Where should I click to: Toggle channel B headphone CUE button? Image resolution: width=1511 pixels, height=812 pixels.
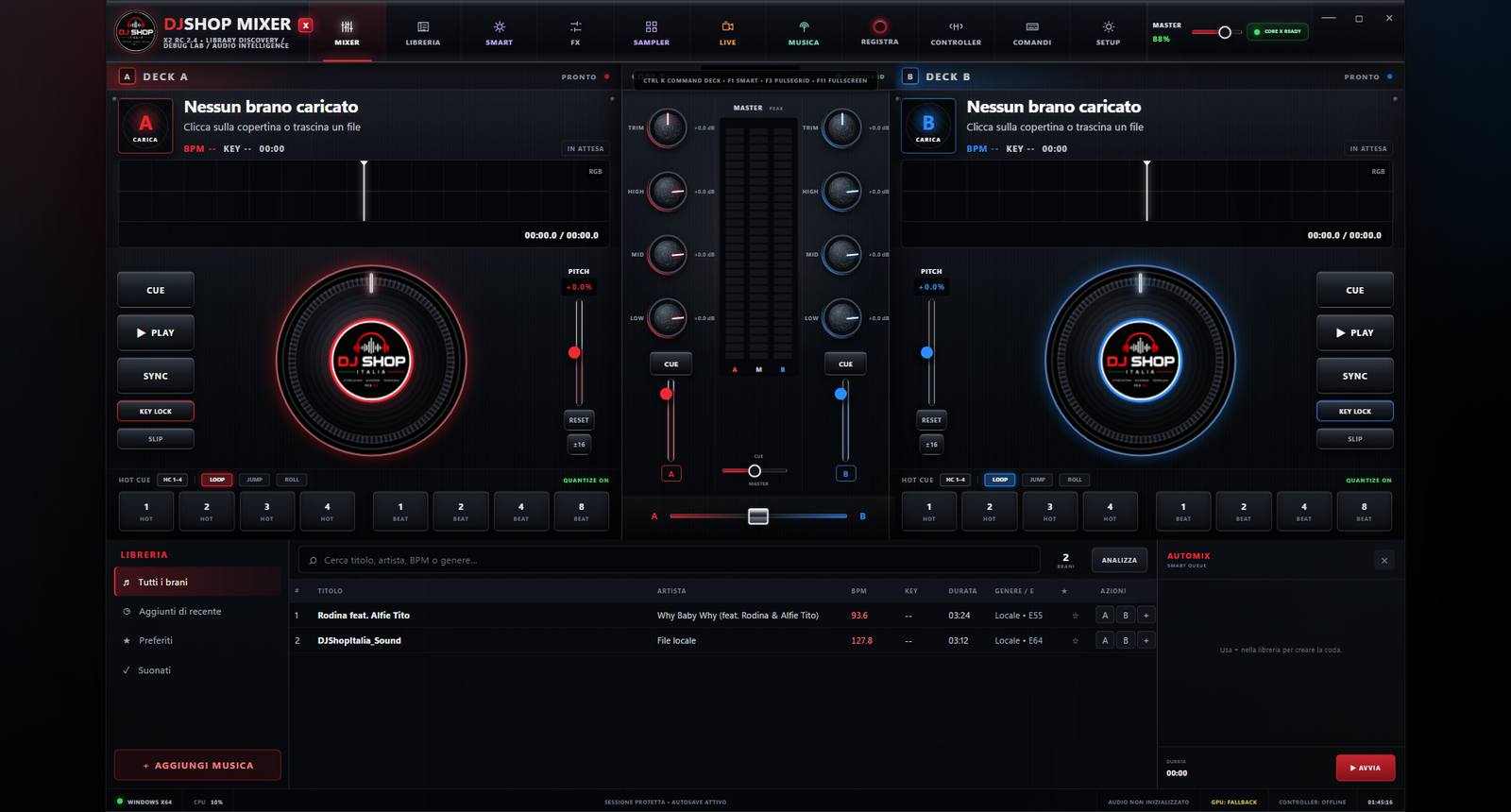click(845, 364)
